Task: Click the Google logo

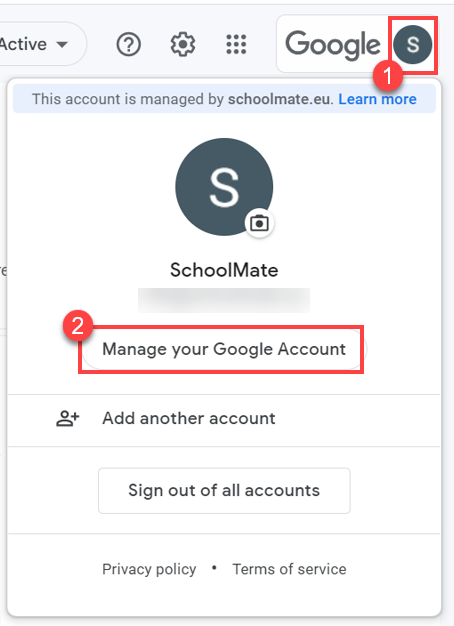Action: [x=333, y=44]
